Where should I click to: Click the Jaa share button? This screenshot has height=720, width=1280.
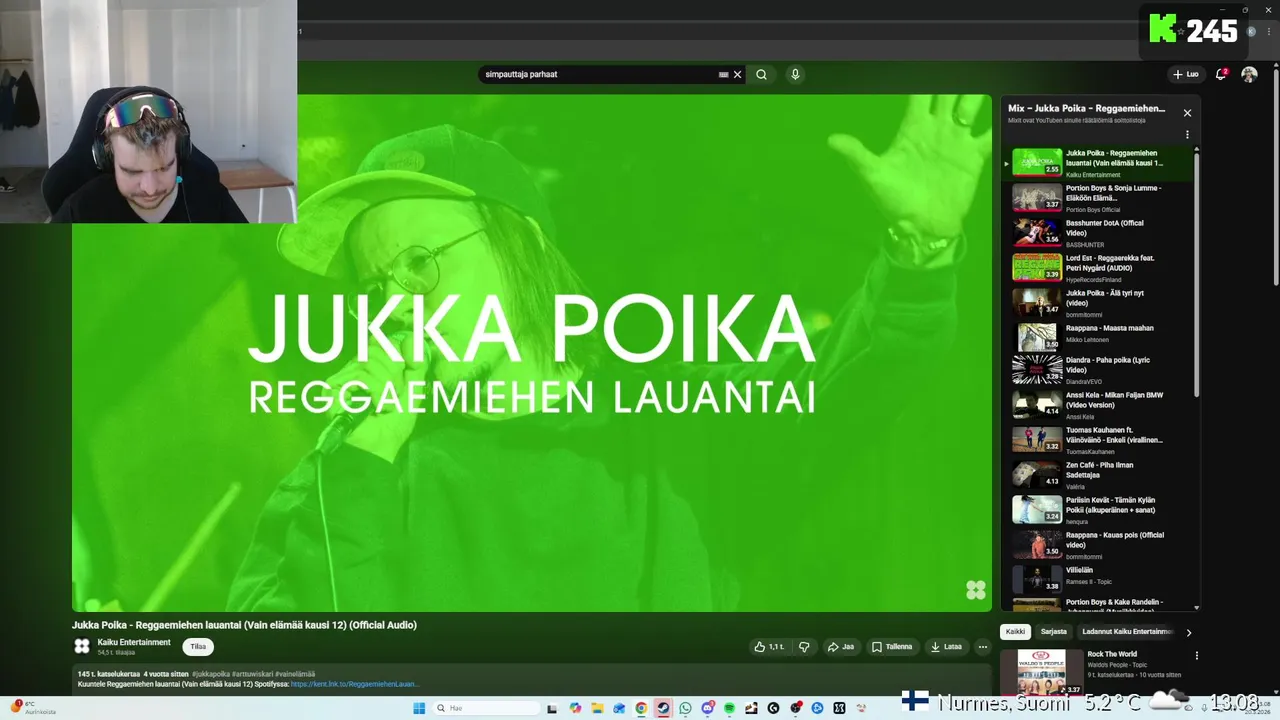[840, 647]
